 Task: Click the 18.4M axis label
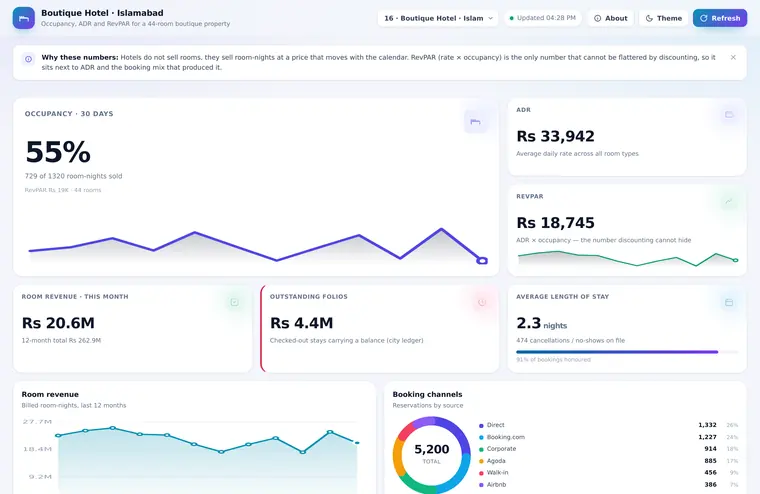point(37,449)
